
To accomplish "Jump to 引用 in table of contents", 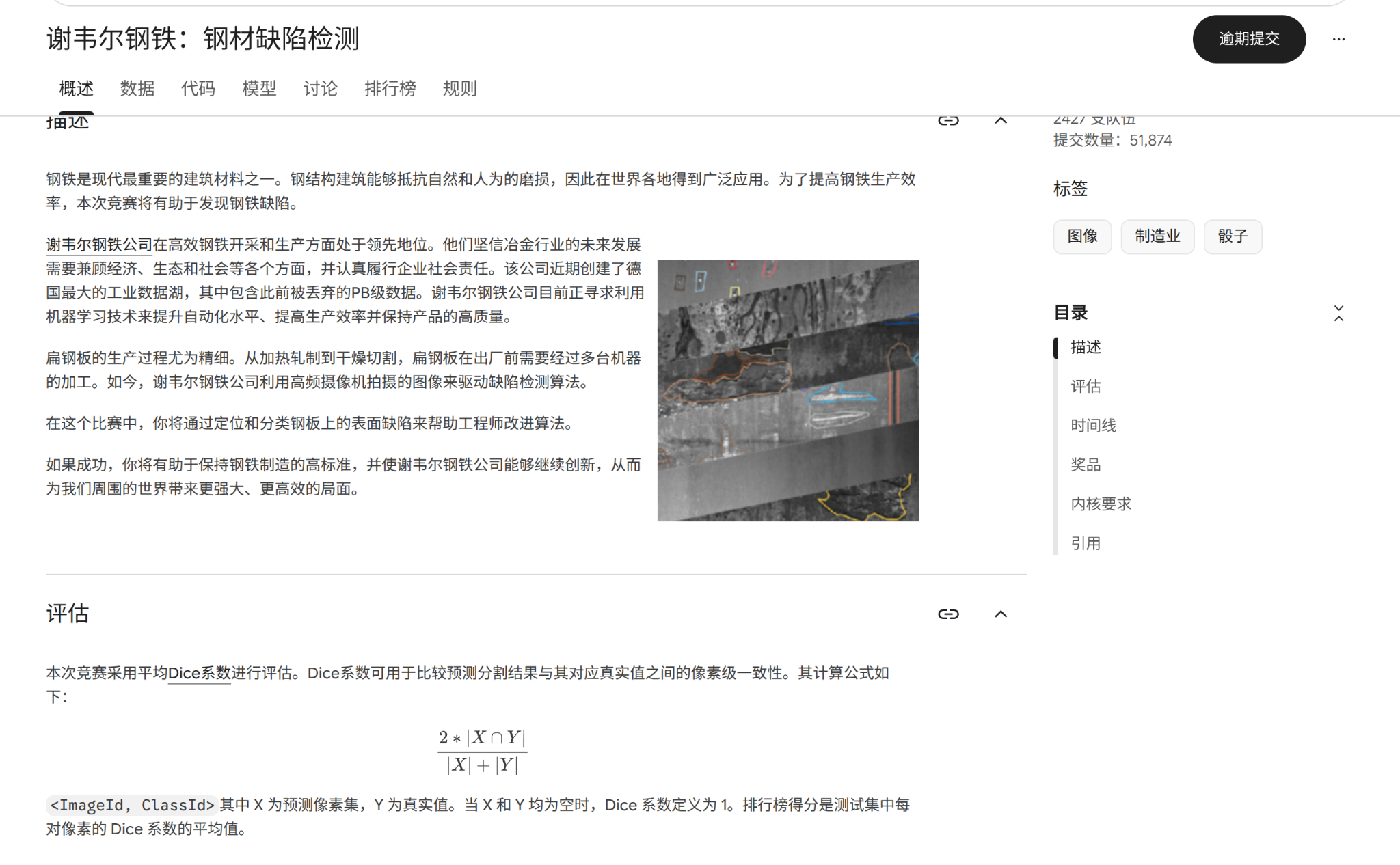I will pos(1086,543).
